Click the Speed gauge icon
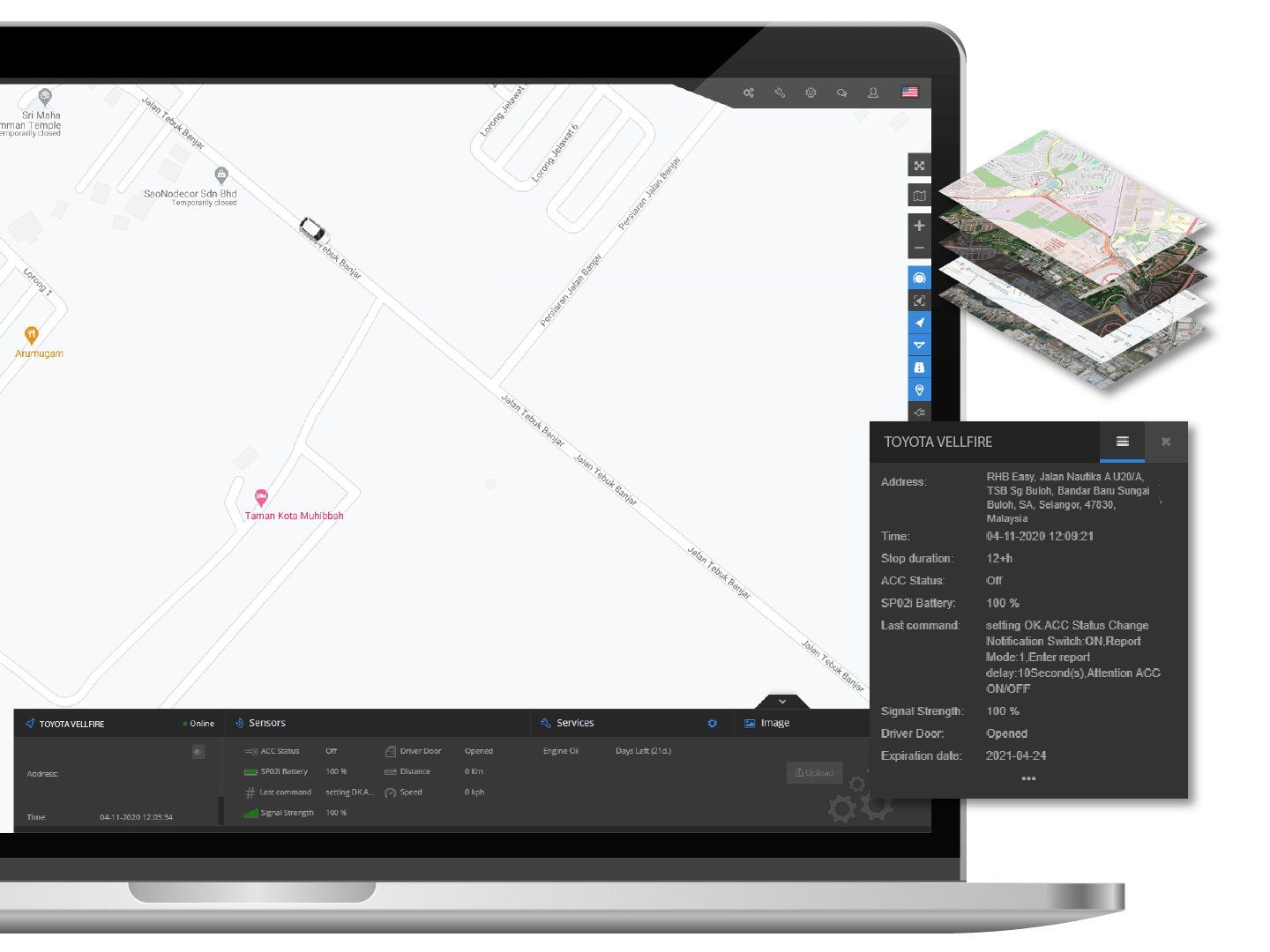 point(390,792)
